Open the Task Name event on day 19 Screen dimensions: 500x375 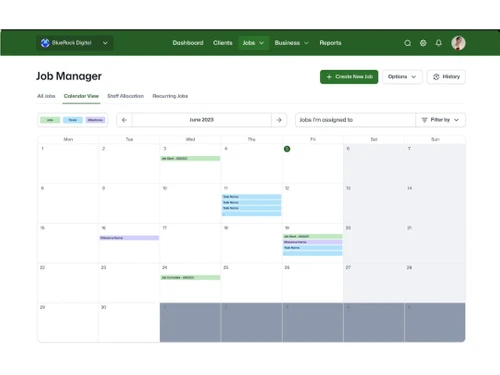[x=313, y=248]
